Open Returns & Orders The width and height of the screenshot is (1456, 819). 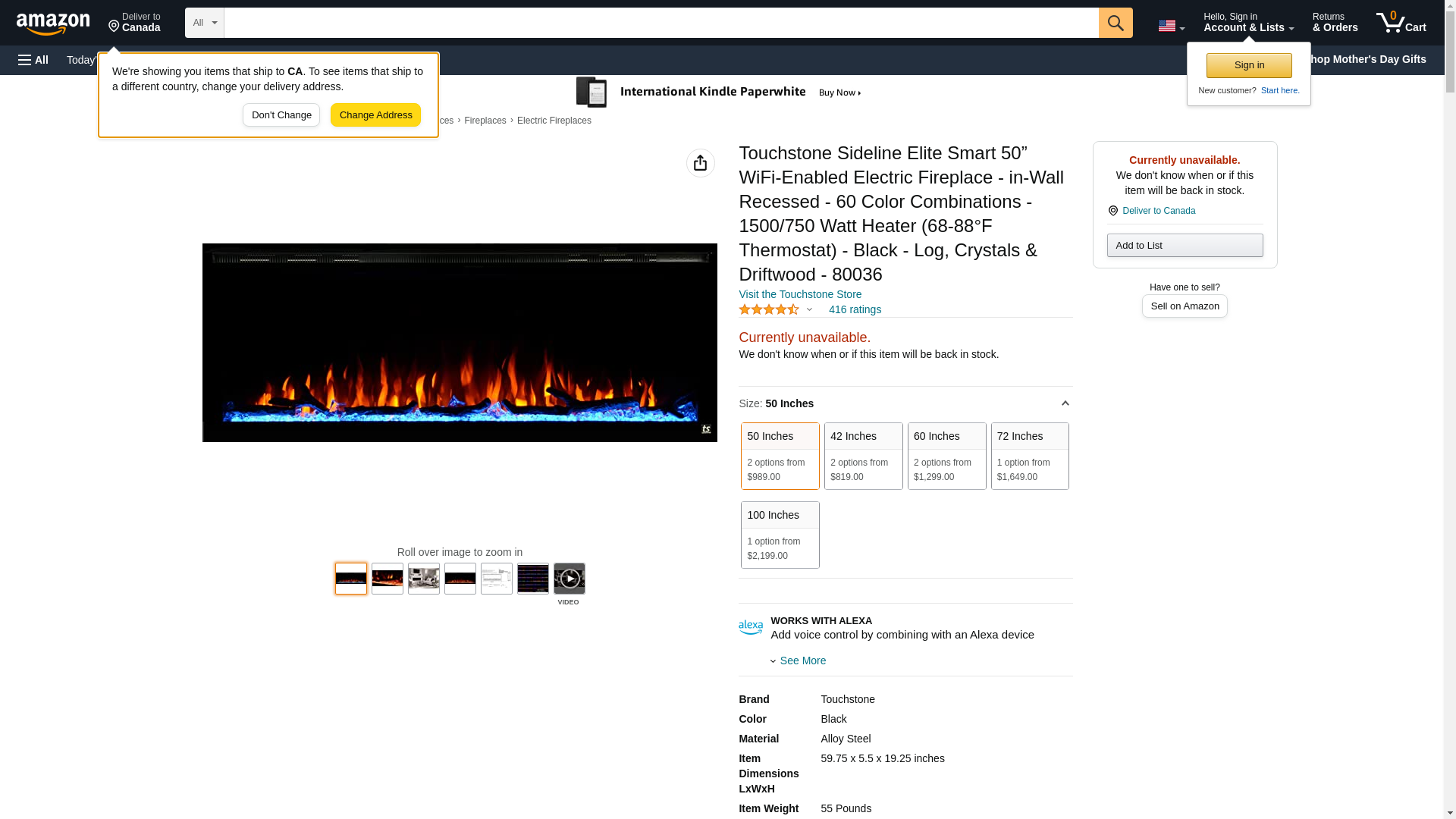click(x=1335, y=23)
